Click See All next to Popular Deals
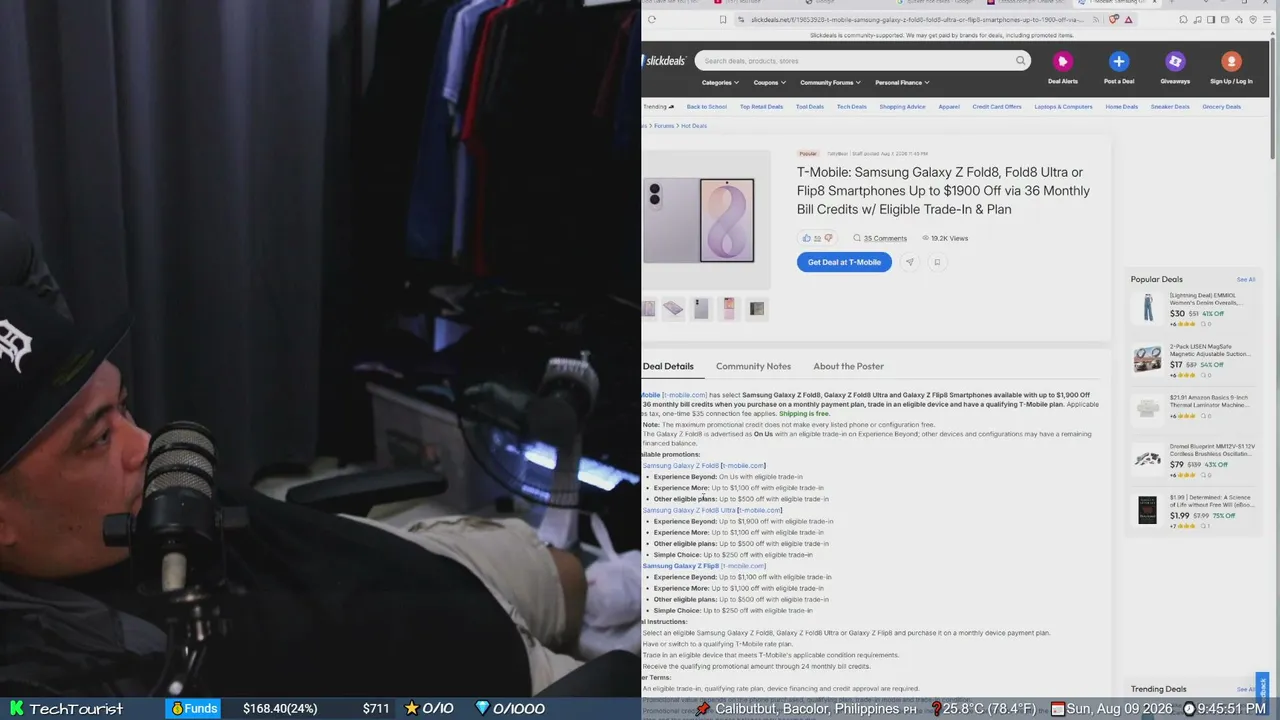Screen dimensions: 1280x720 tap(1246, 280)
